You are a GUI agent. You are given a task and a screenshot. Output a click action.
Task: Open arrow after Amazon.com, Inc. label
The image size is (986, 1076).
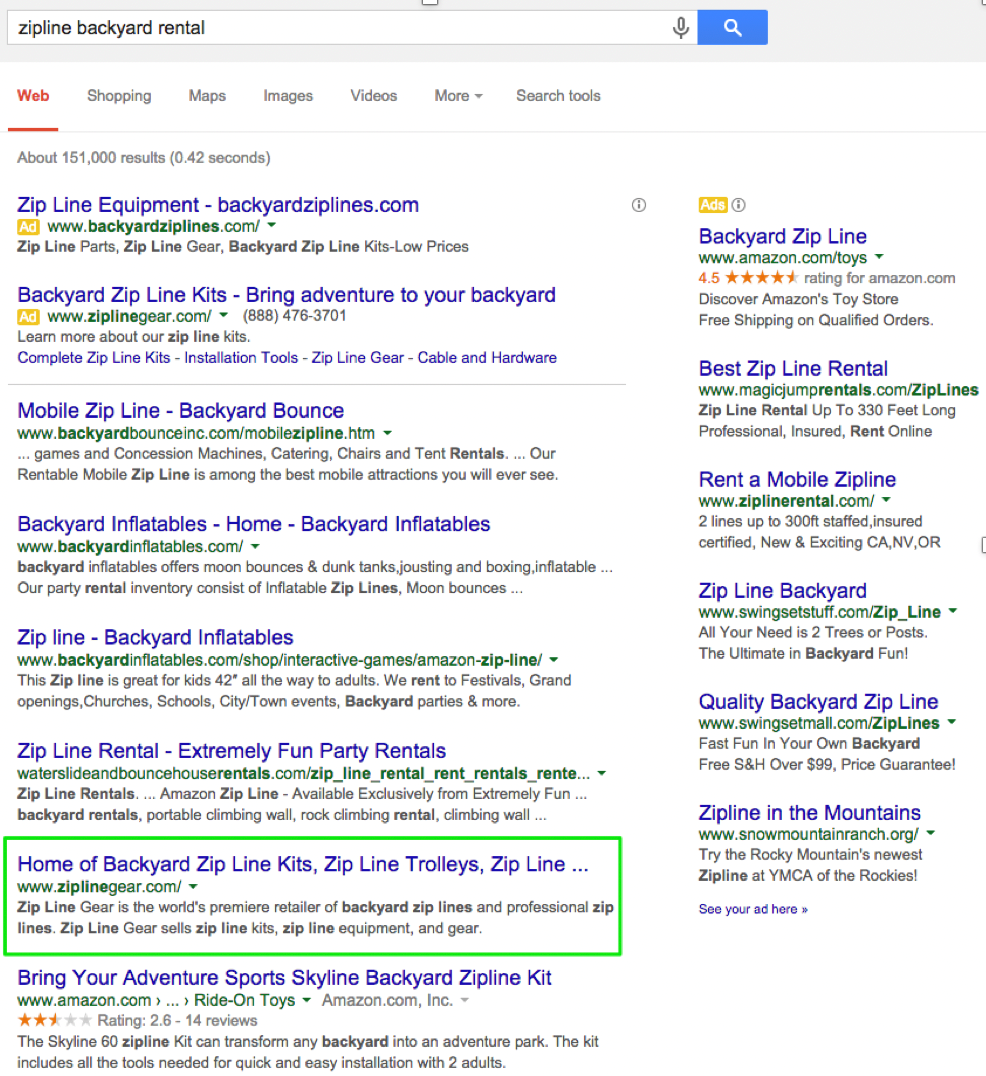click(x=465, y=1000)
